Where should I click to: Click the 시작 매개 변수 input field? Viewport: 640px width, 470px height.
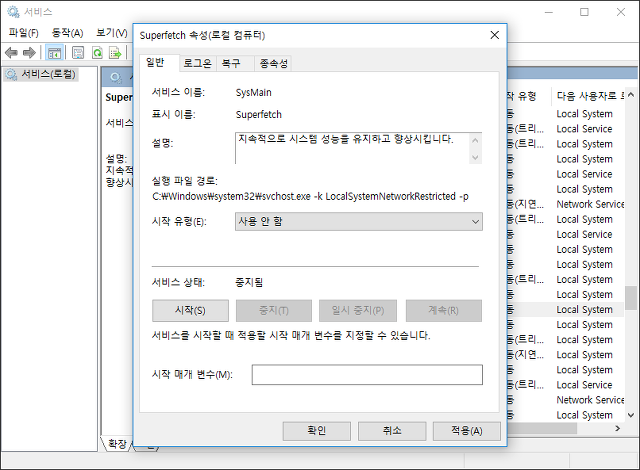(x=367, y=375)
